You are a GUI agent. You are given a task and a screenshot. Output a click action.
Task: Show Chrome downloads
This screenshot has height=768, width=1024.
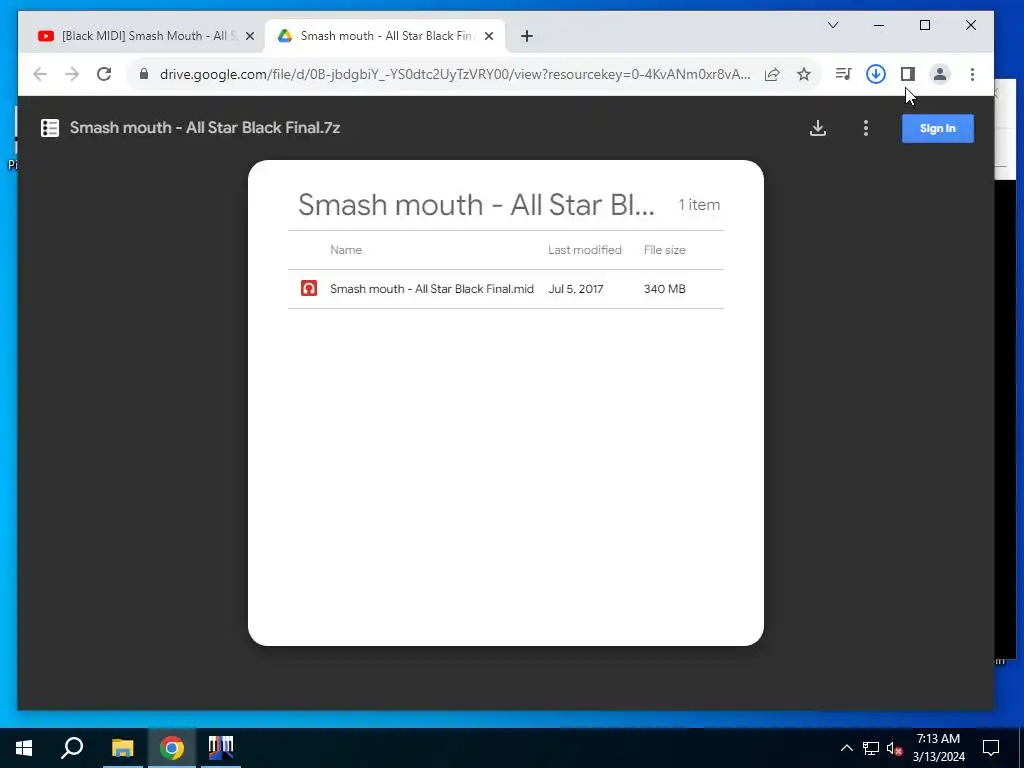click(x=876, y=74)
